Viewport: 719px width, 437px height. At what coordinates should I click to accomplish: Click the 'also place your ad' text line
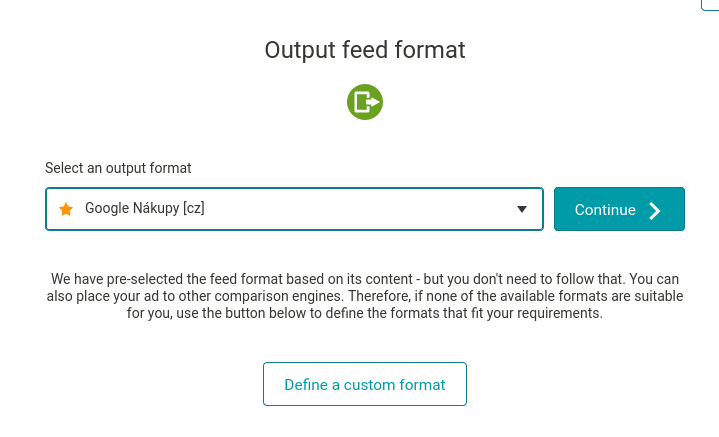[365, 296]
